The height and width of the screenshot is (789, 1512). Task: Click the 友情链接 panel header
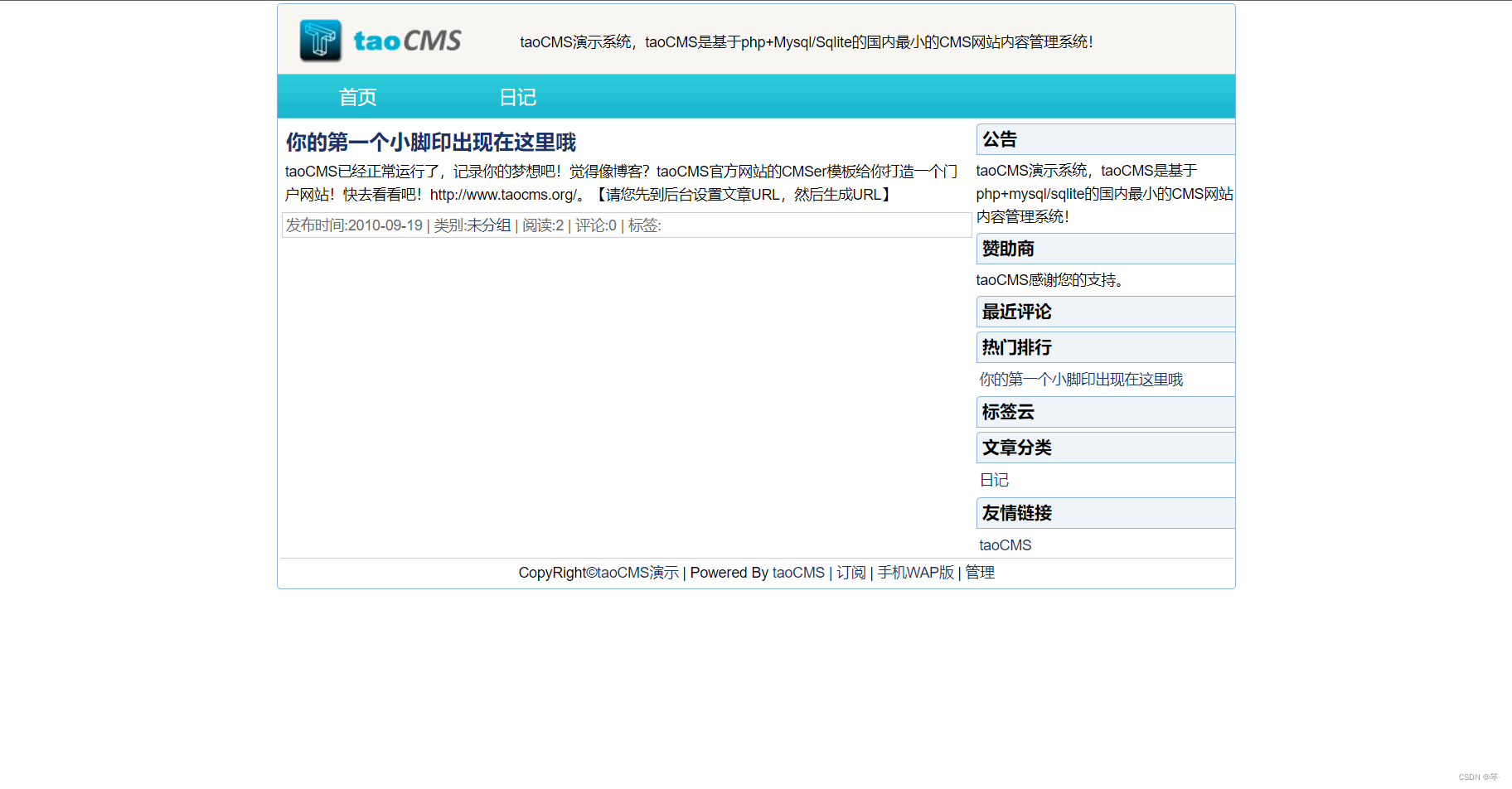click(1016, 512)
